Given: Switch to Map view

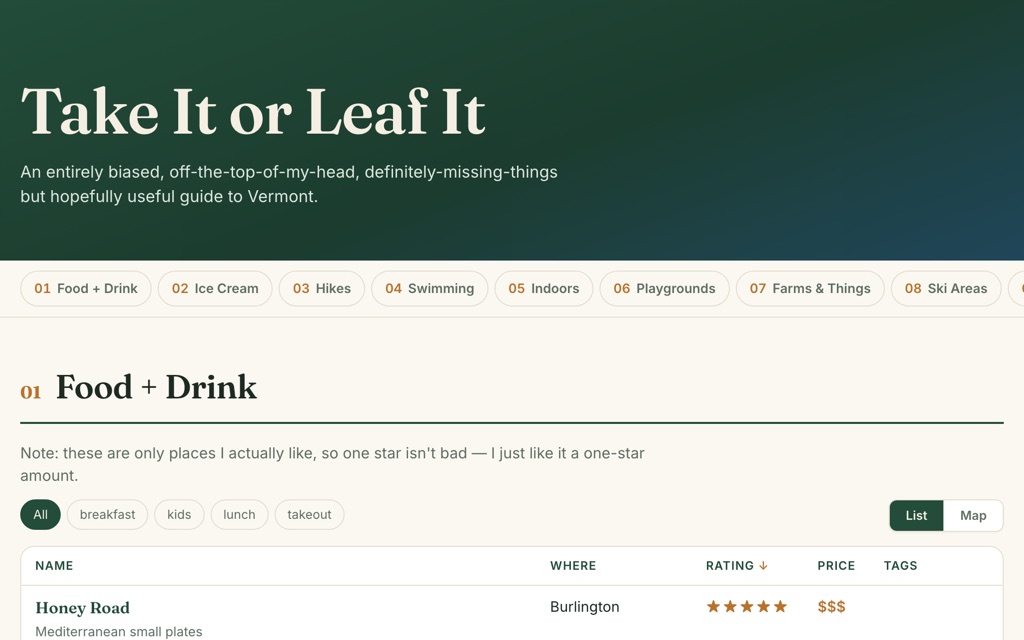Looking at the screenshot, I should coord(972,515).
